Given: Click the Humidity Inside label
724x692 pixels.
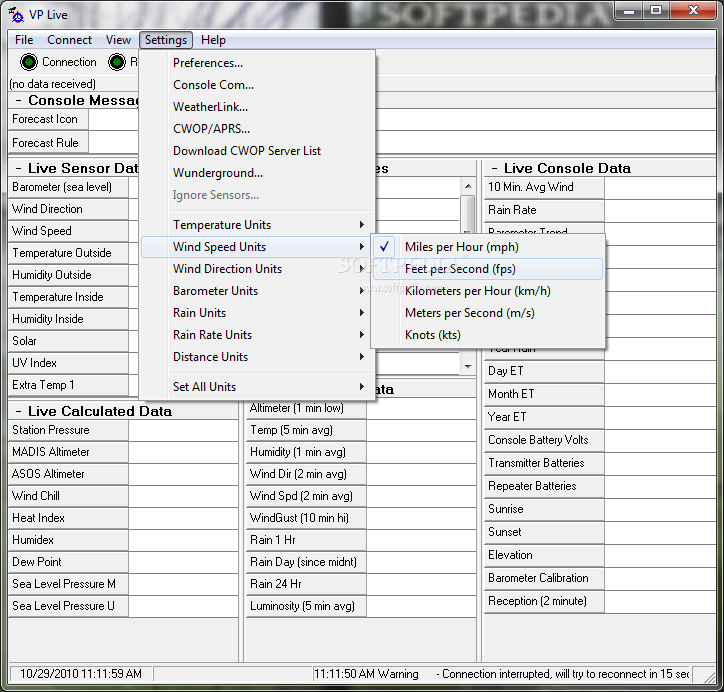Looking at the screenshot, I should (68, 319).
